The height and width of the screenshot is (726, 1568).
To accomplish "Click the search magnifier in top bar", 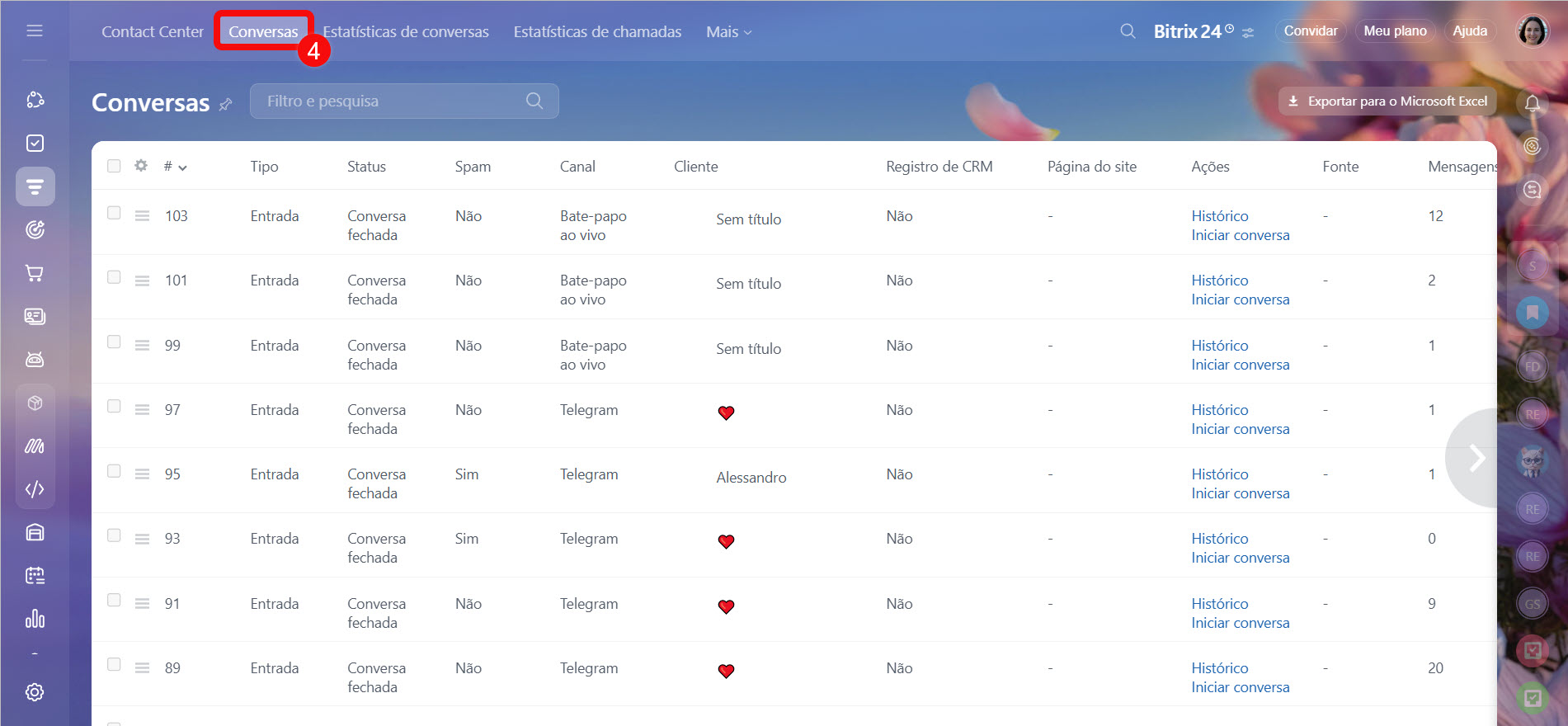I will (1128, 31).
